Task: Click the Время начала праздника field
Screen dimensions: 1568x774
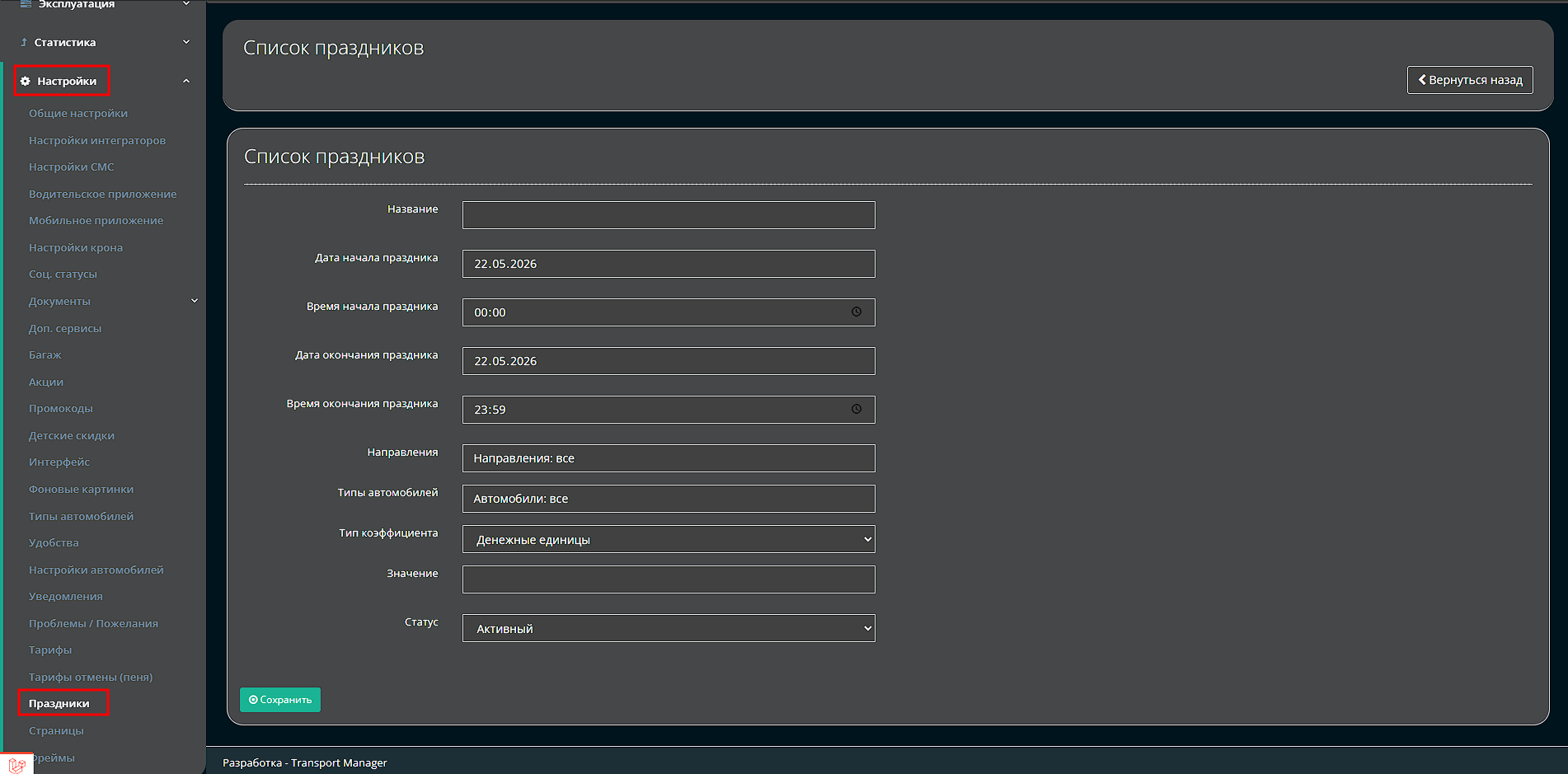Action: tap(669, 312)
